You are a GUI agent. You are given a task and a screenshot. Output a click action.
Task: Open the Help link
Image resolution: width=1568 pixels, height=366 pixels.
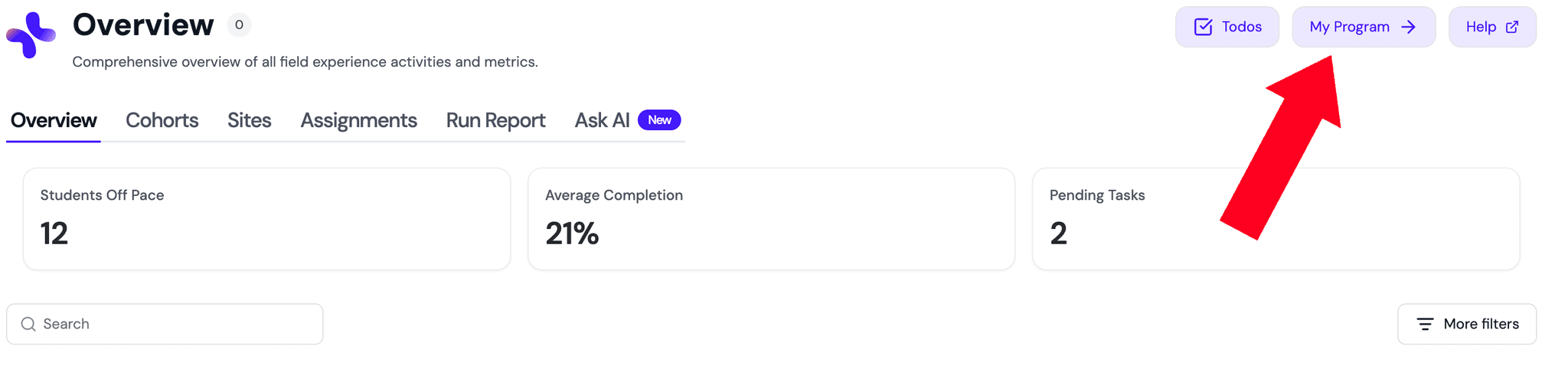tap(1491, 27)
